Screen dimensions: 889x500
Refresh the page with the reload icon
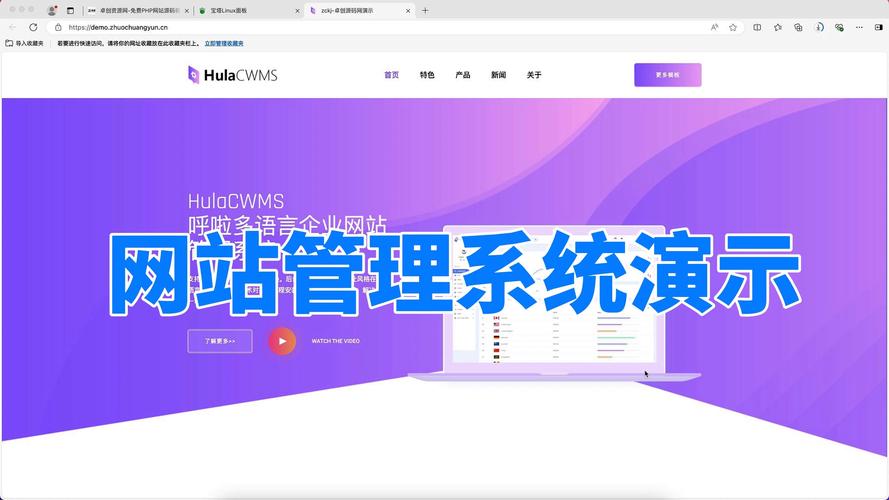tap(33, 27)
